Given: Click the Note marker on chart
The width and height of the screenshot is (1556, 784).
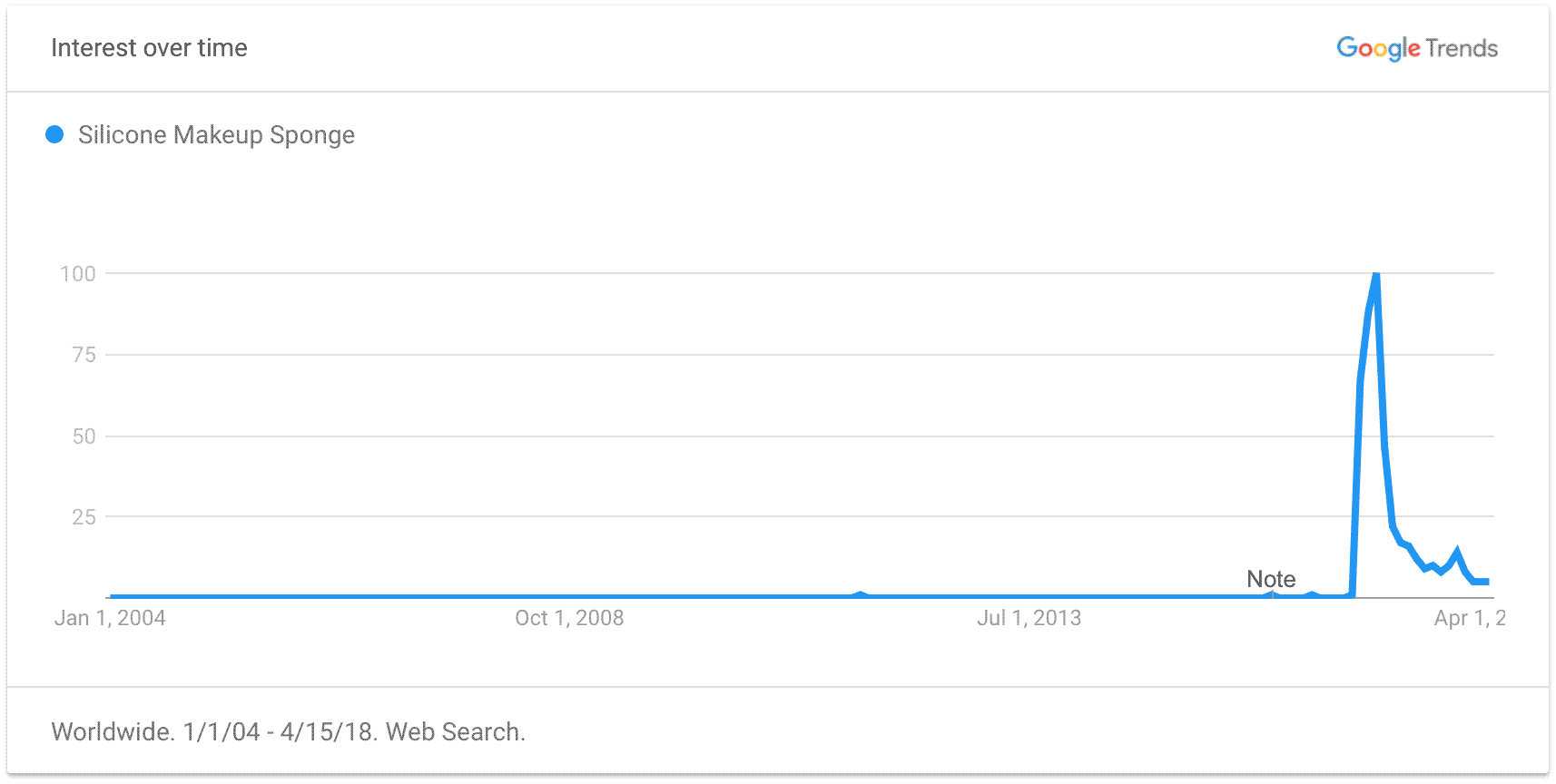Looking at the screenshot, I should coord(1271,579).
